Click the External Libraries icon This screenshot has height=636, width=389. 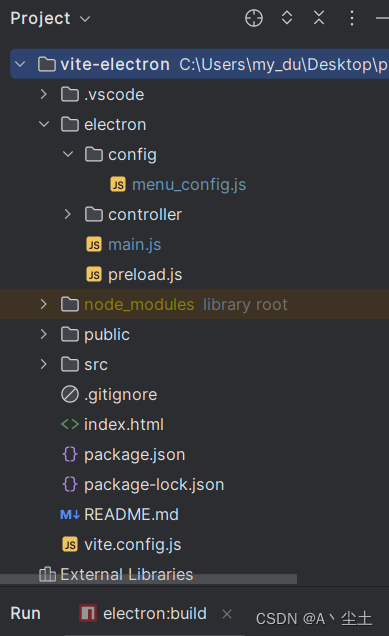click(x=47, y=574)
